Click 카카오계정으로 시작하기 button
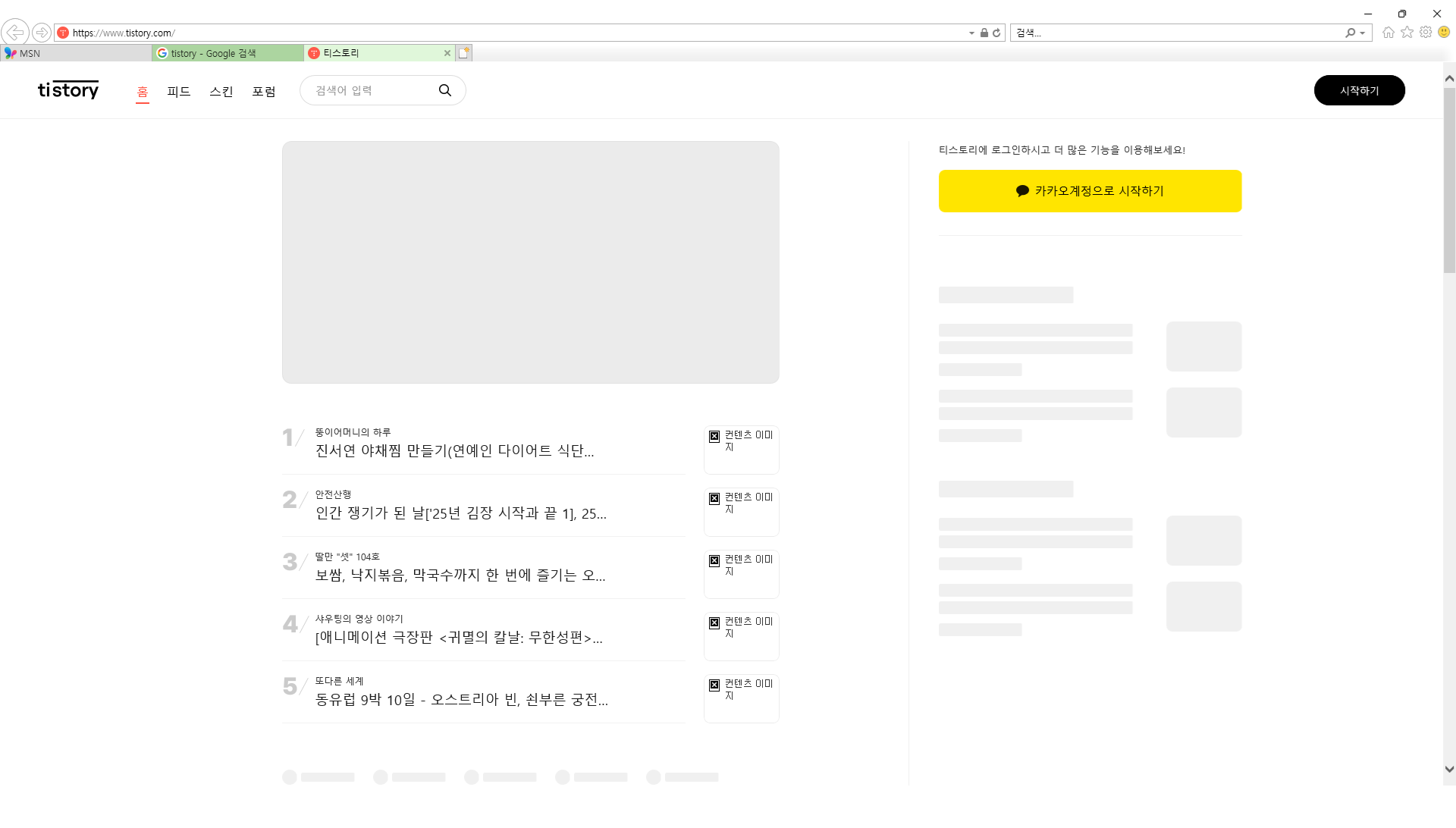Image resolution: width=1456 pixels, height=828 pixels. 1090,191
